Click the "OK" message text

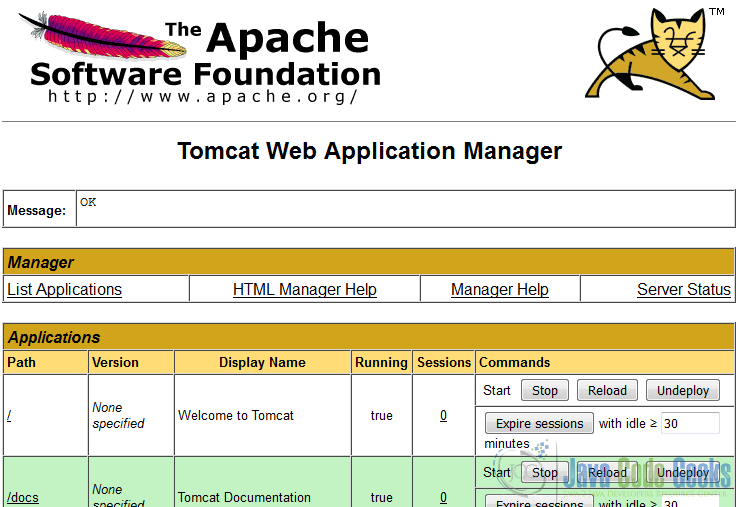(x=88, y=202)
